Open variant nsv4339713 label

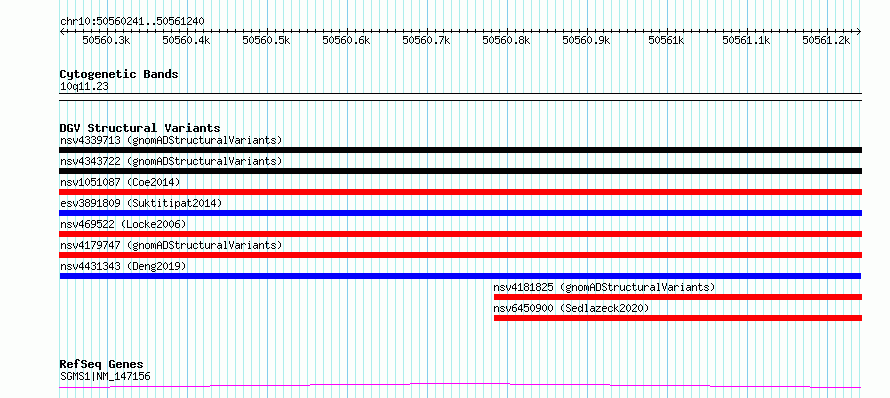click(x=171, y=140)
